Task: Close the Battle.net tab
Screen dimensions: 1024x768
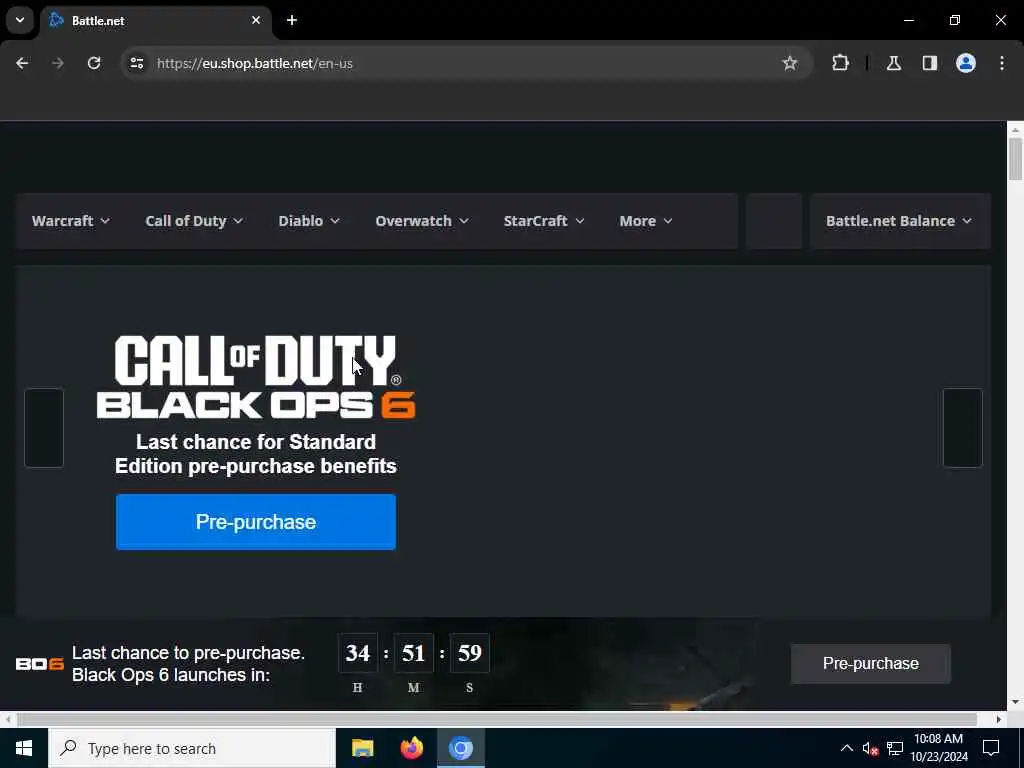Action: pos(256,20)
